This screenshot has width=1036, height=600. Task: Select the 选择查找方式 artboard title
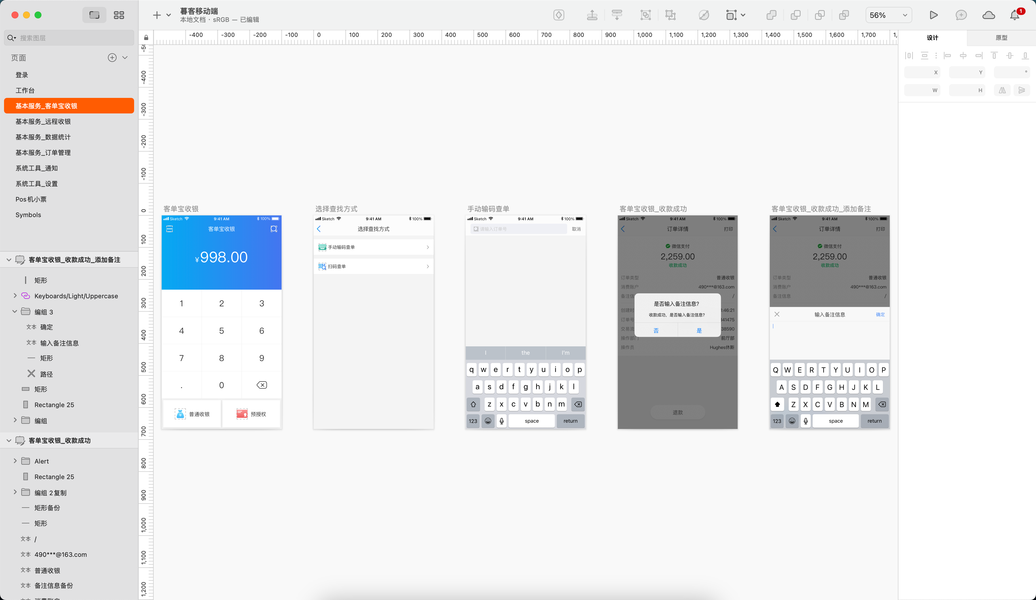336,209
